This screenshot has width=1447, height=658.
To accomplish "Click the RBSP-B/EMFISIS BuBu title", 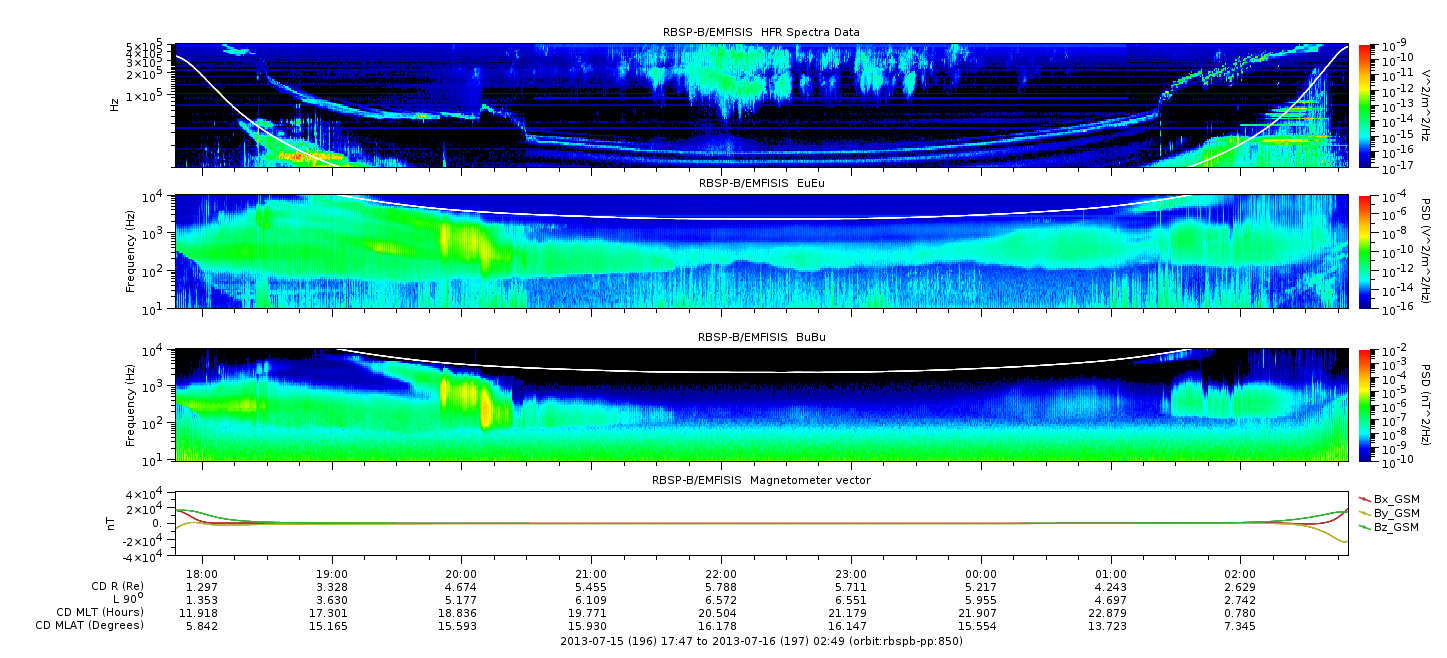I will coord(761,338).
